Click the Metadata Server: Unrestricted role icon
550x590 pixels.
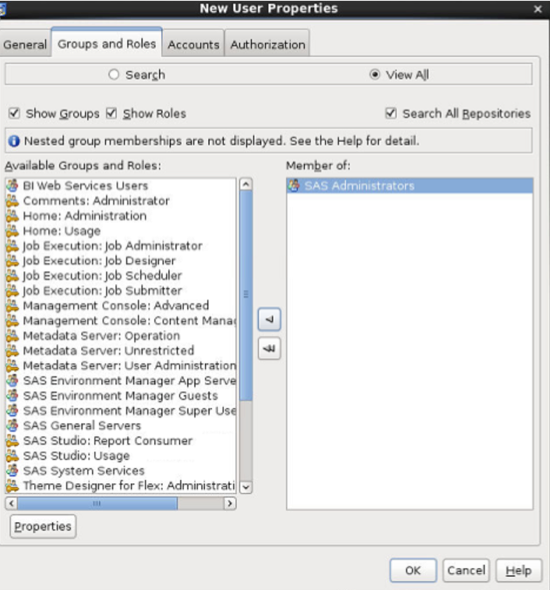tap(12, 351)
